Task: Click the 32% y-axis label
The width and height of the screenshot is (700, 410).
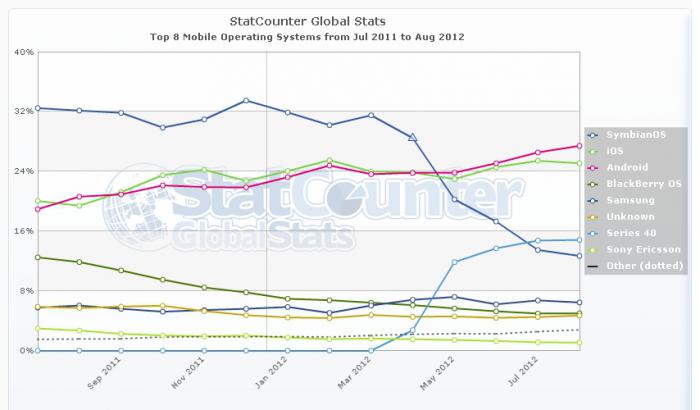Action: [23, 111]
